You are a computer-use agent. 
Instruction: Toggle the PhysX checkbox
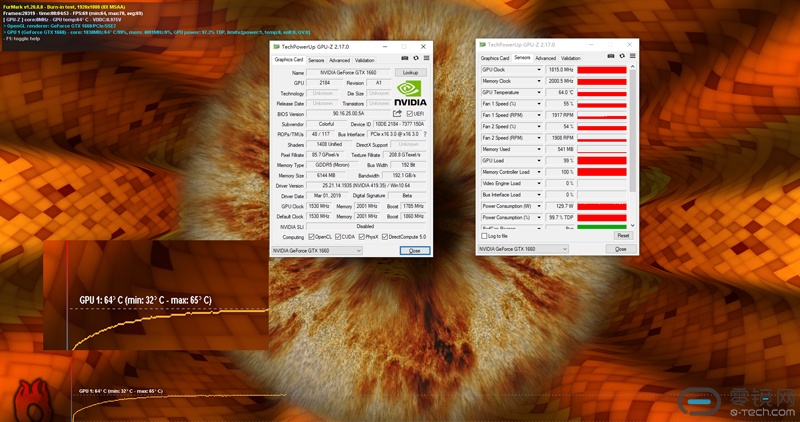361,237
